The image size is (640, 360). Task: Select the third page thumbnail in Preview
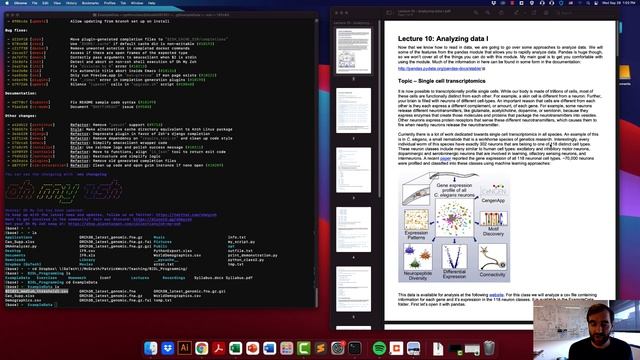point(353,170)
